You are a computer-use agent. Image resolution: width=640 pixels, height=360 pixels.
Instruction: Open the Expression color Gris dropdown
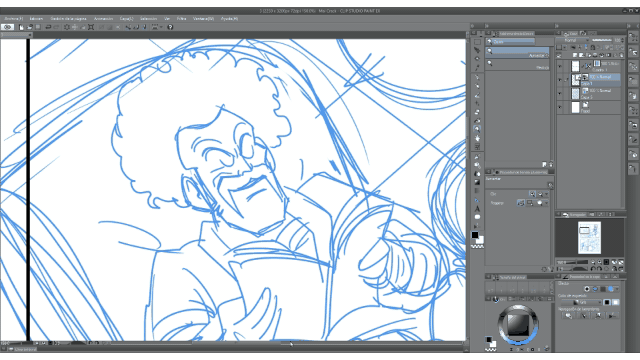point(582,302)
